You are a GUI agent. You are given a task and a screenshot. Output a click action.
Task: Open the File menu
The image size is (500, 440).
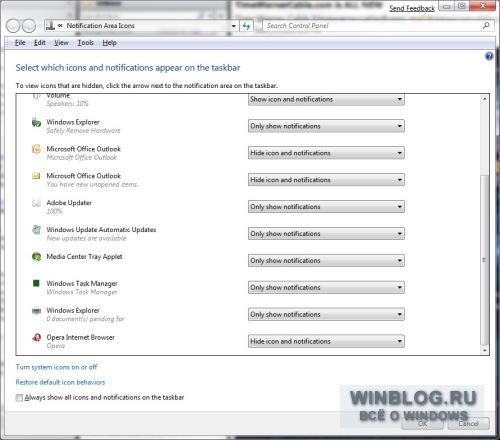(20, 43)
